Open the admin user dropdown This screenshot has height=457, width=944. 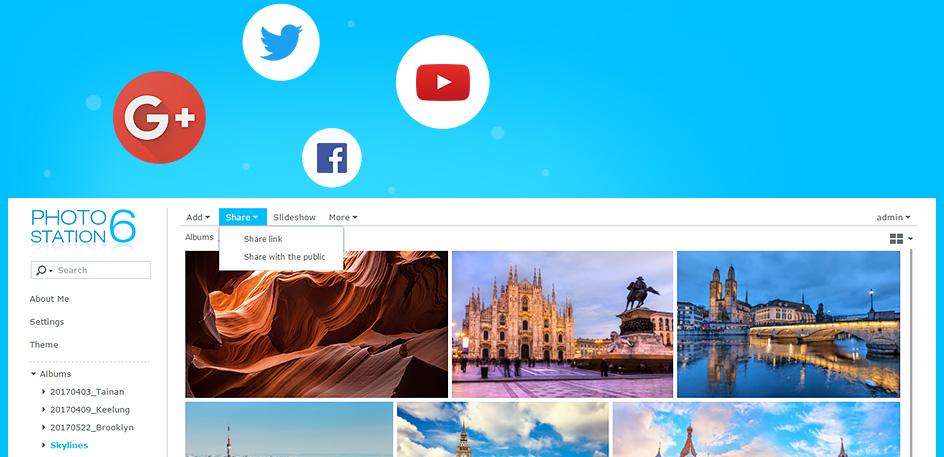coord(893,217)
